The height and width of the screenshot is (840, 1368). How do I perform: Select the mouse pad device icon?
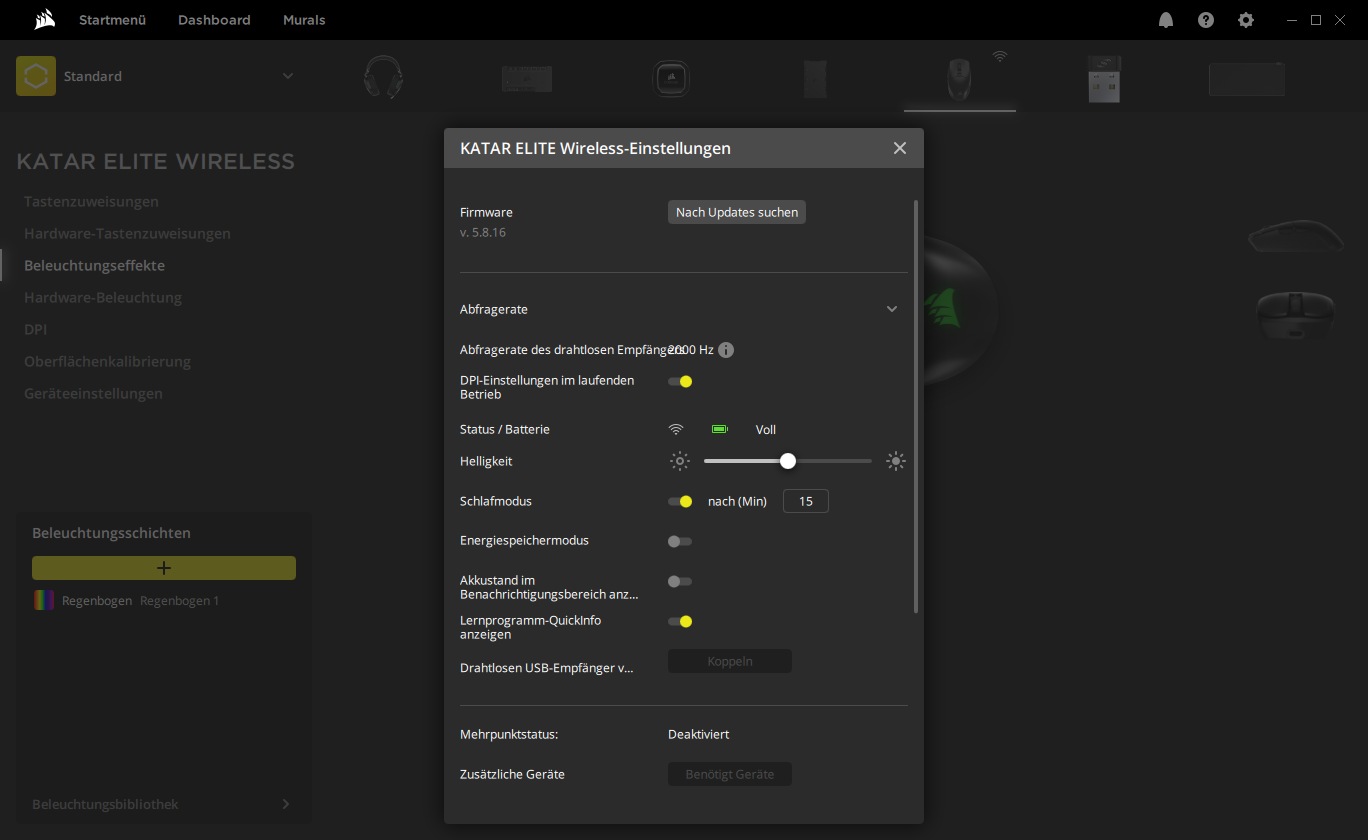(x=1246, y=79)
